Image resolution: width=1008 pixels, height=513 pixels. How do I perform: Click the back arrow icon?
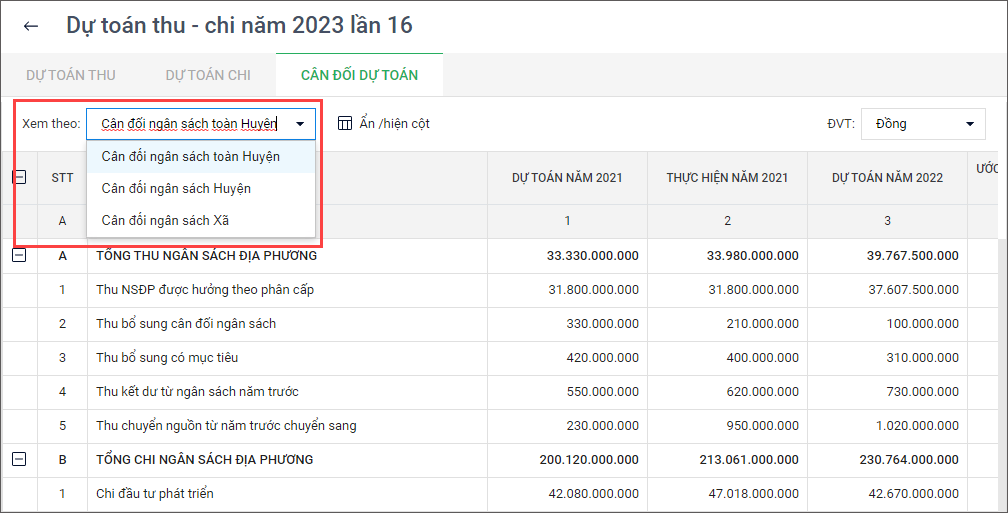coord(31,26)
